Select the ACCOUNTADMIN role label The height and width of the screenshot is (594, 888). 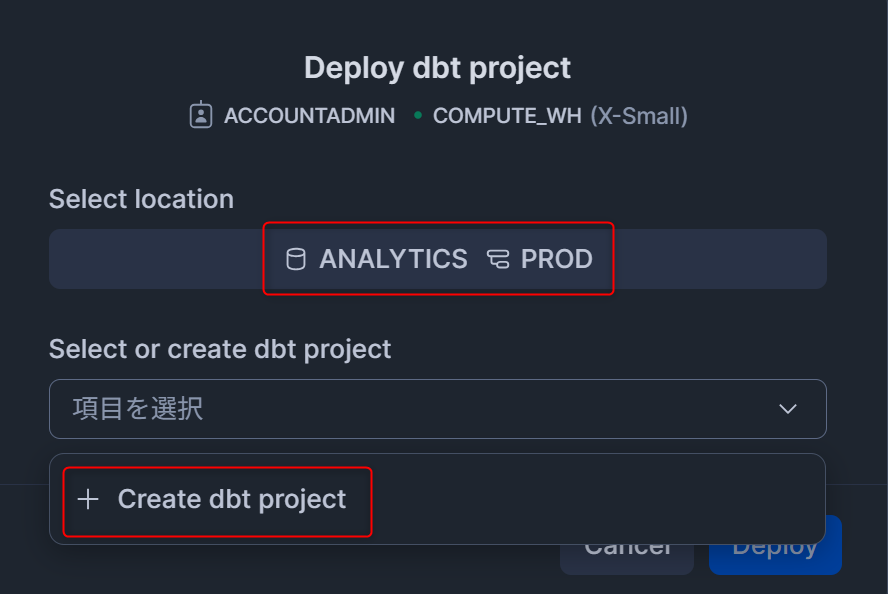point(309,116)
